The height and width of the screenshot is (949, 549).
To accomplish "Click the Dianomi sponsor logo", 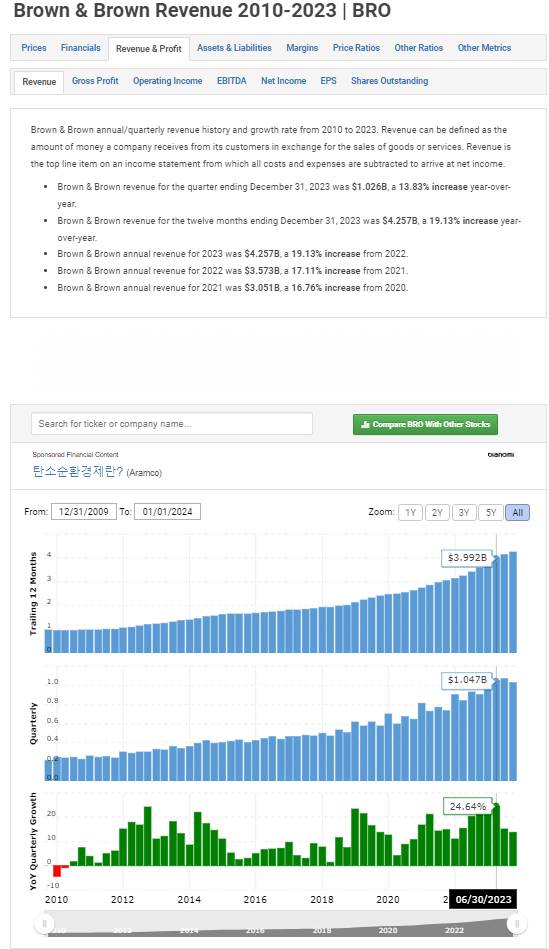I will (x=501, y=455).
